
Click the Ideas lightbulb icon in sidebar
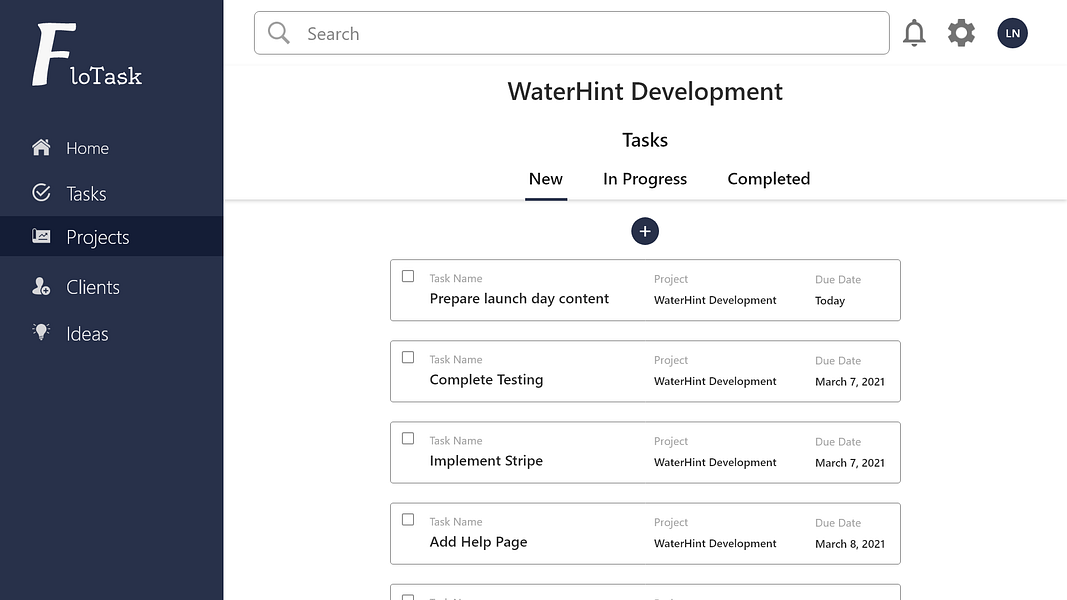pyautogui.click(x=41, y=333)
